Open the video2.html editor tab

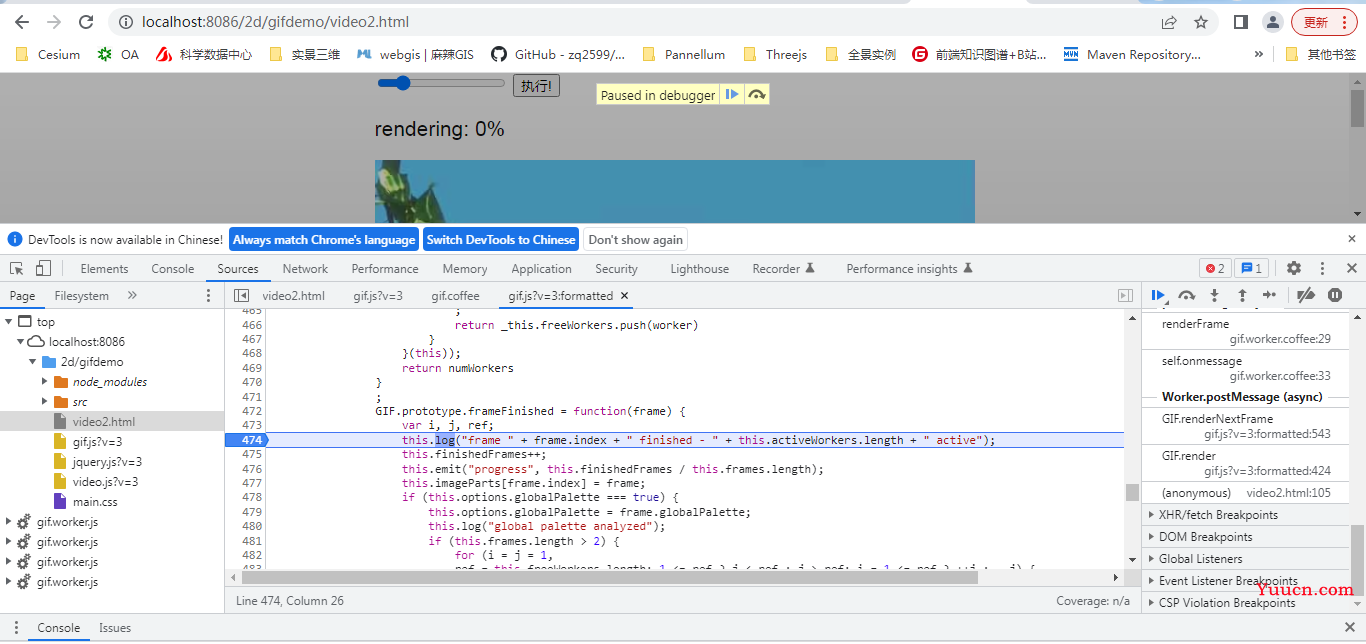pyautogui.click(x=294, y=296)
